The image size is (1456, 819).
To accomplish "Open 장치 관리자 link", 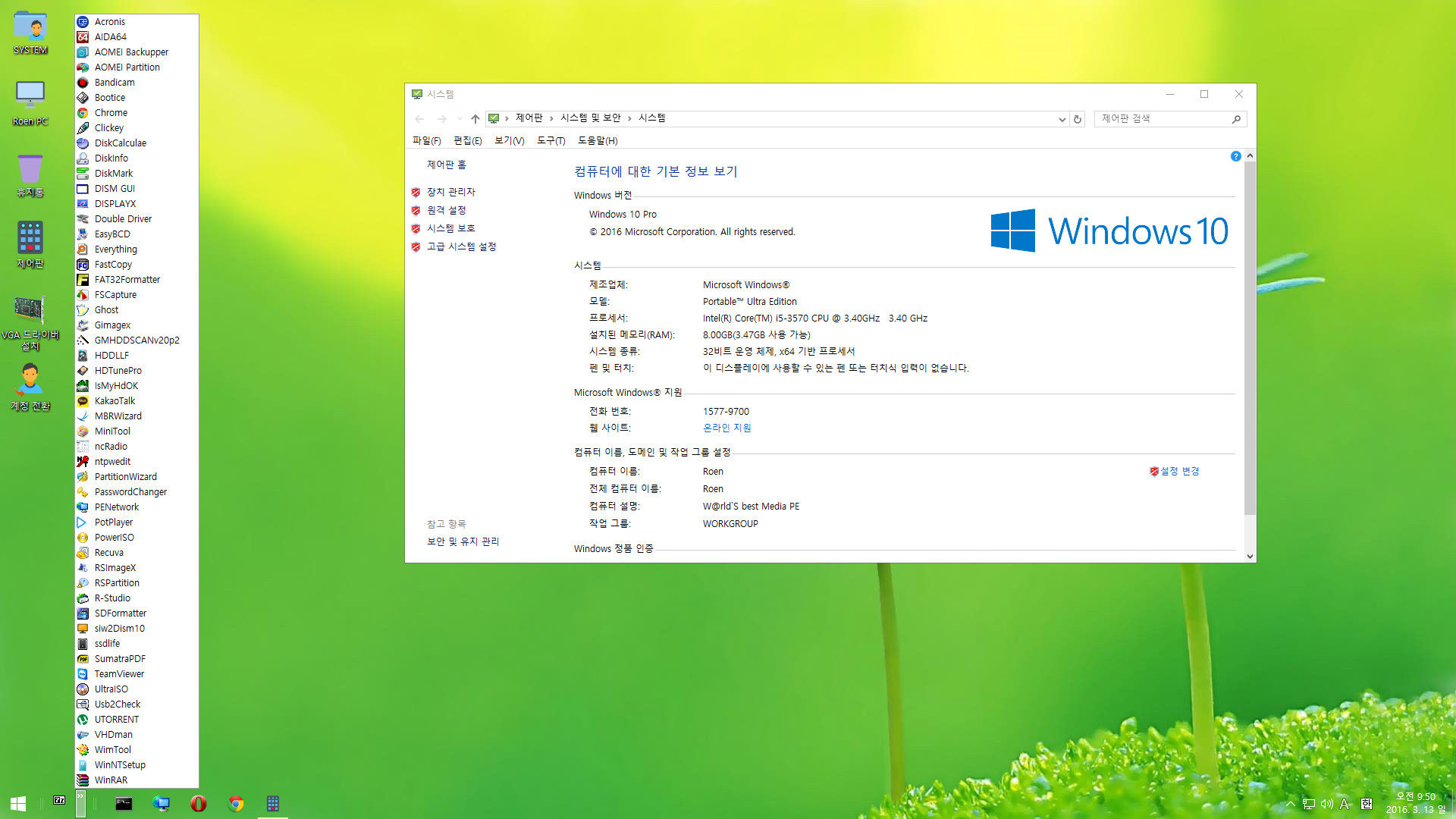I will 451,192.
